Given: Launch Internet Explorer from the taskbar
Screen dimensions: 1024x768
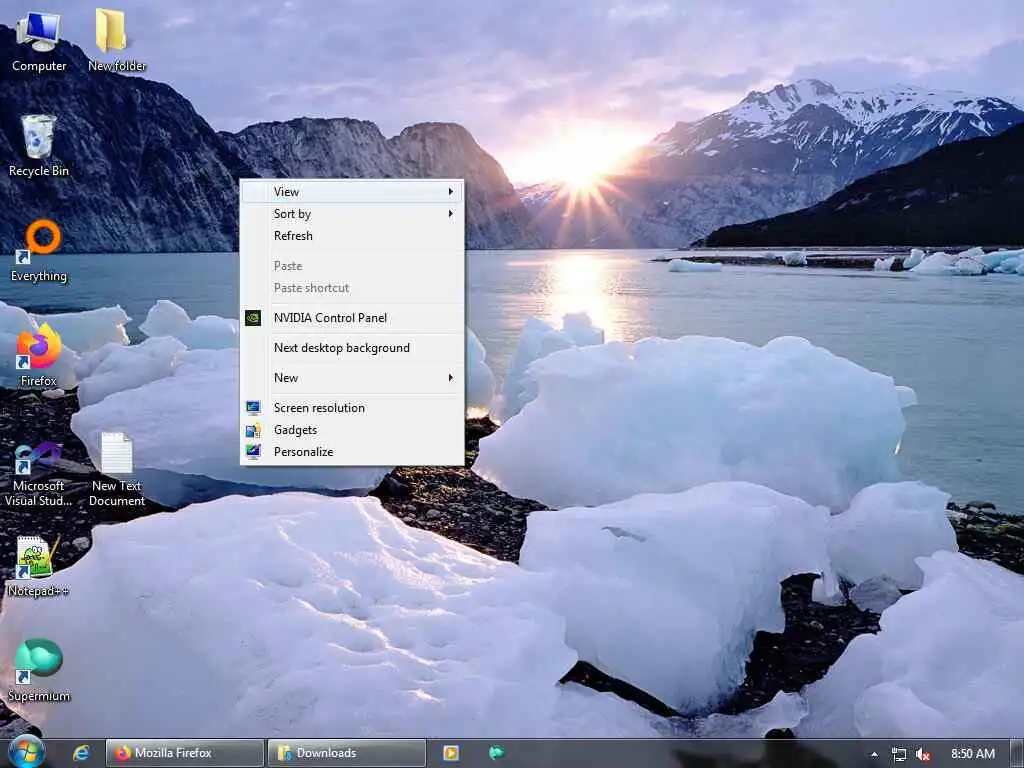Looking at the screenshot, I should coord(81,753).
